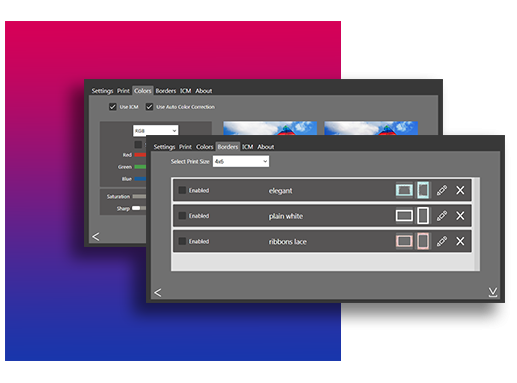Image resolution: width=517 pixels, height=383 pixels.
Task: Delete the plain white border
Action: pos(460,216)
